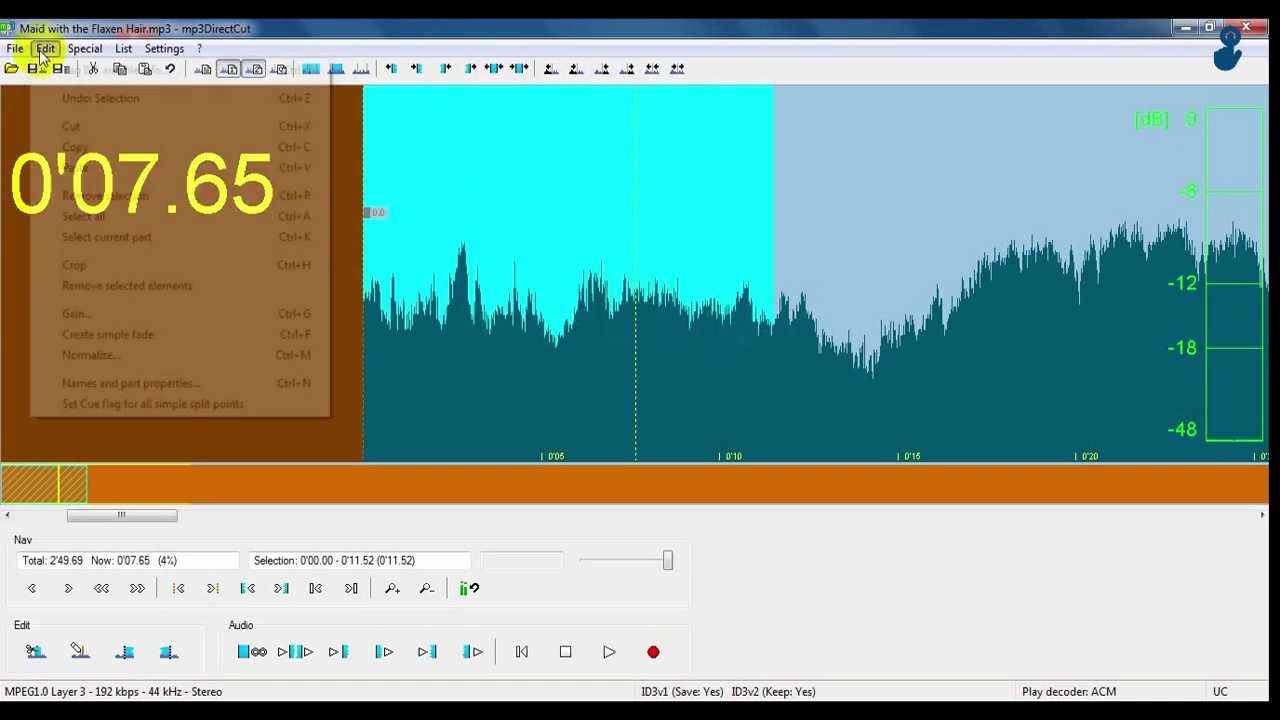
Task: Click the green bars reset icon in Nav
Action: coord(469,589)
